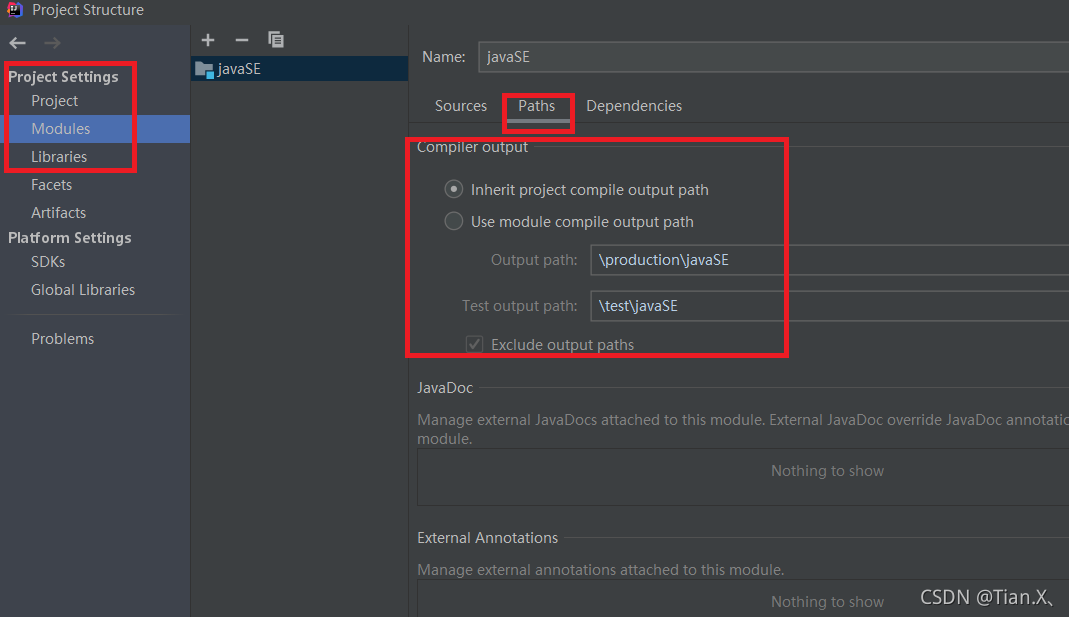Open Project settings section
Image resolution: width=1069 pixels, height=617 pixels.
pos(55,101)
